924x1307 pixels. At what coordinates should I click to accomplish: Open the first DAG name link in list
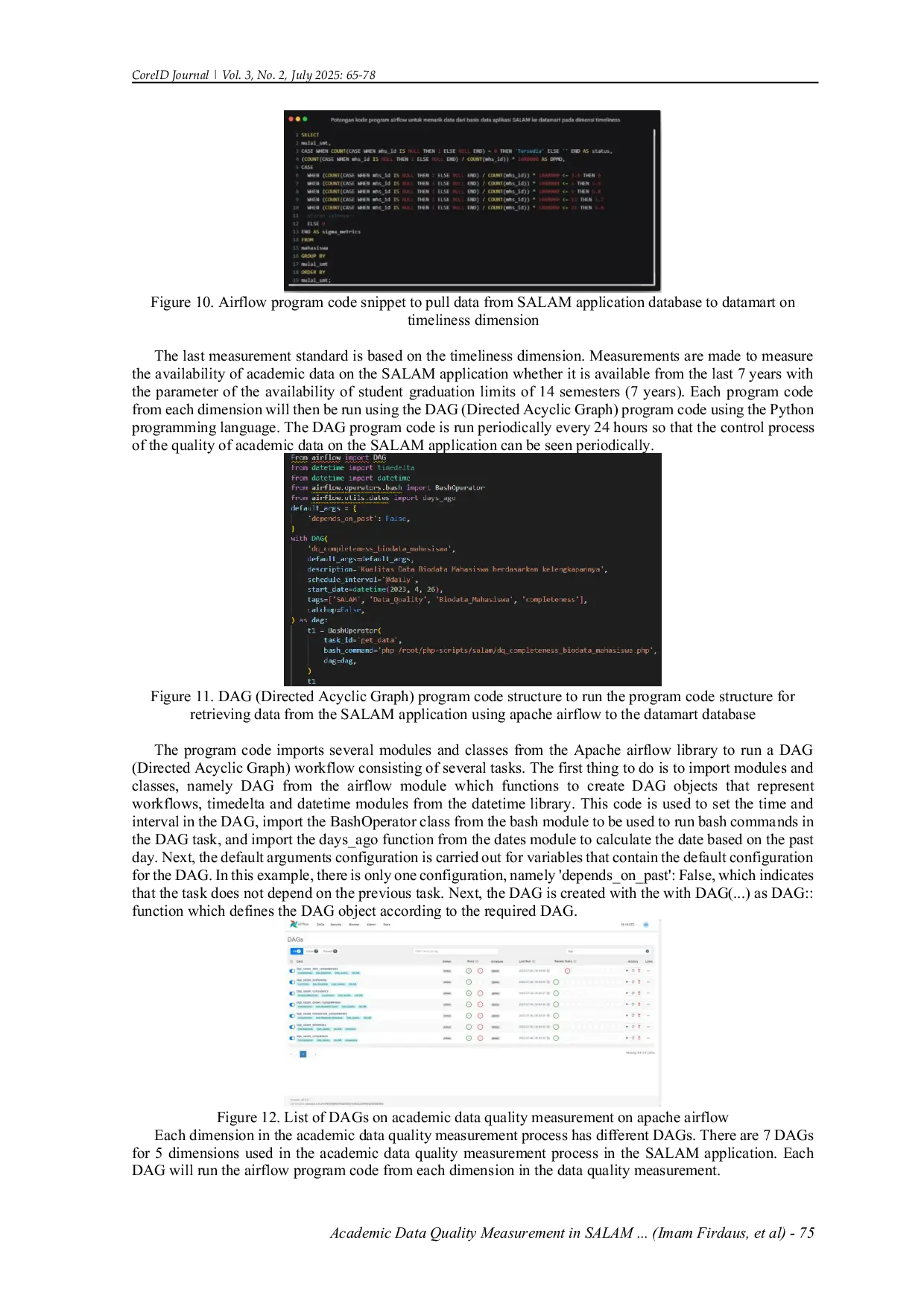(317, 968)
